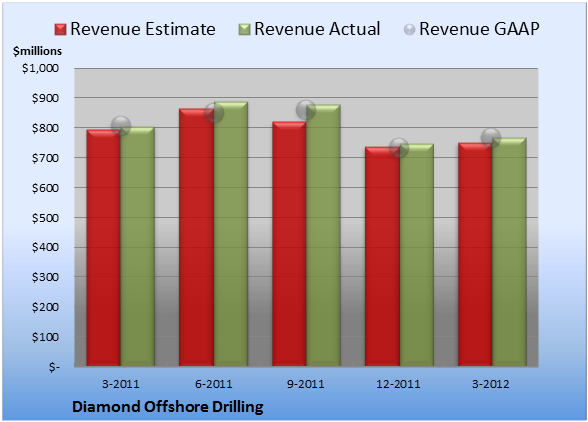This screenshot has height=422, width=588.
Task: Select the red estimate bar for 12-2011
Action: pyautogui.click(x=382, y=257)
